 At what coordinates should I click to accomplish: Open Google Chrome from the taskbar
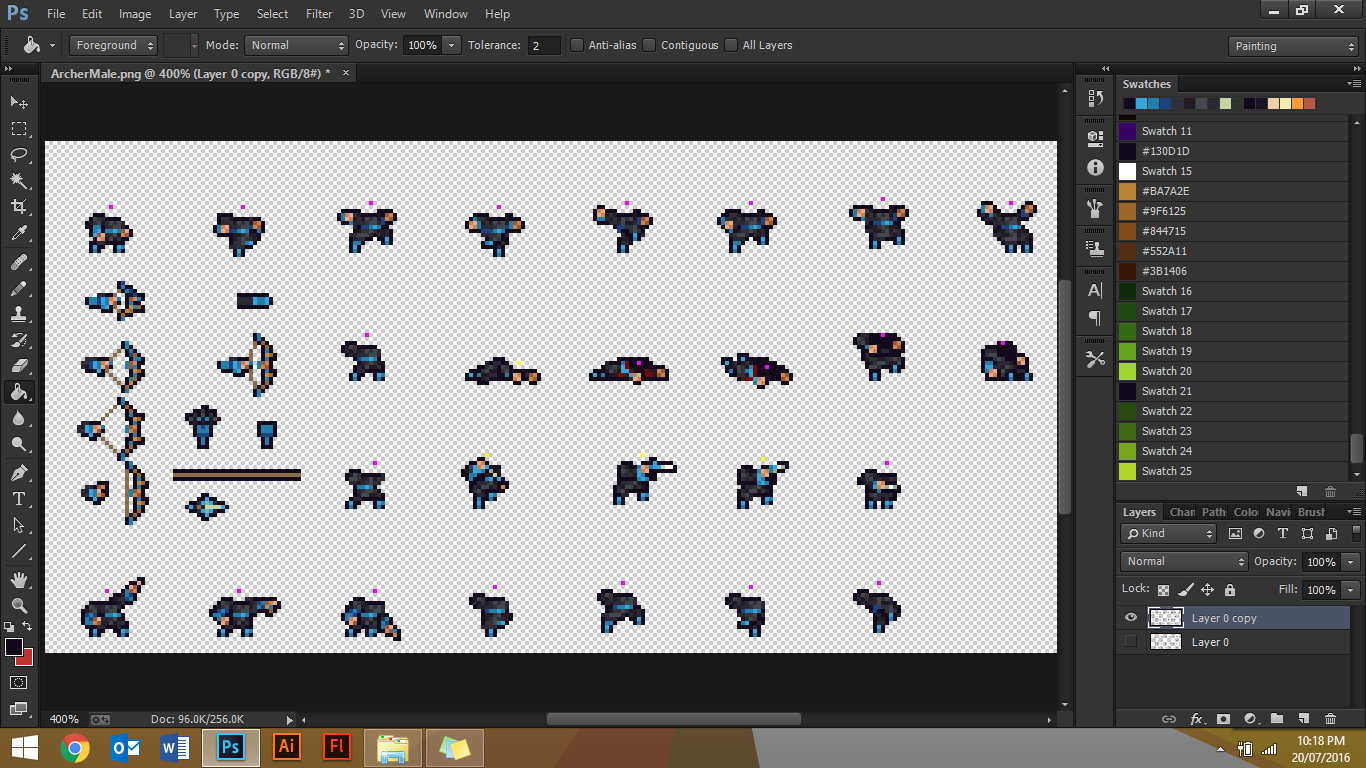coord(75,747)
